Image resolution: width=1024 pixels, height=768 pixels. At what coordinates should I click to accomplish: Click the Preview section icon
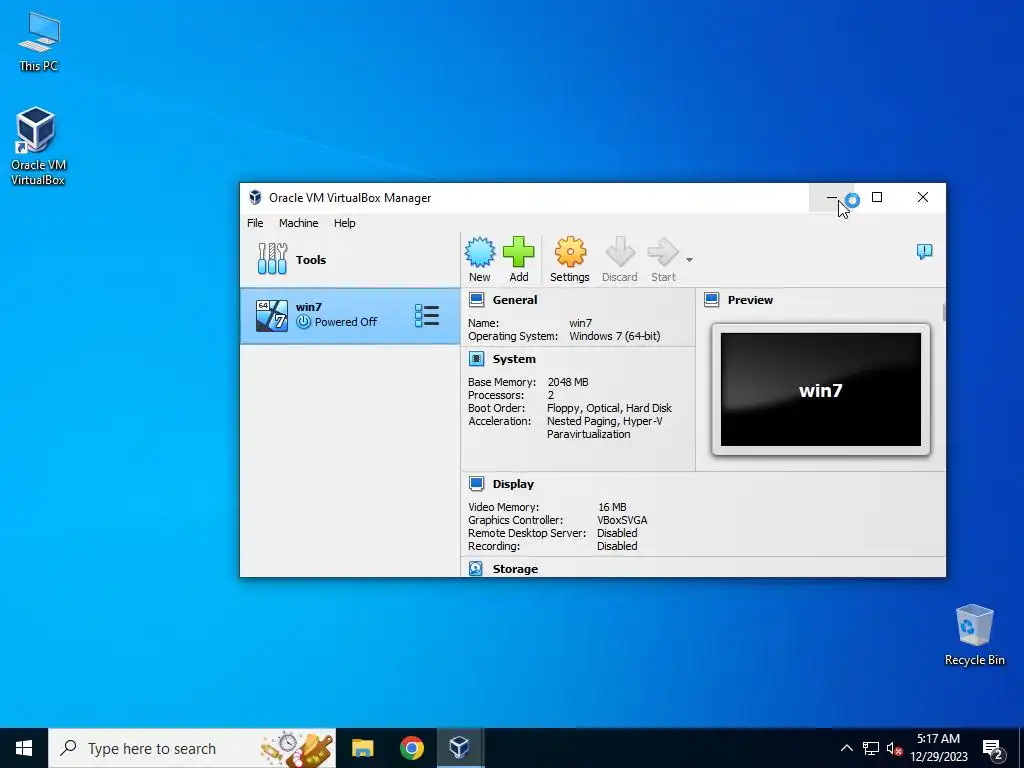click(x=712, y=300)
